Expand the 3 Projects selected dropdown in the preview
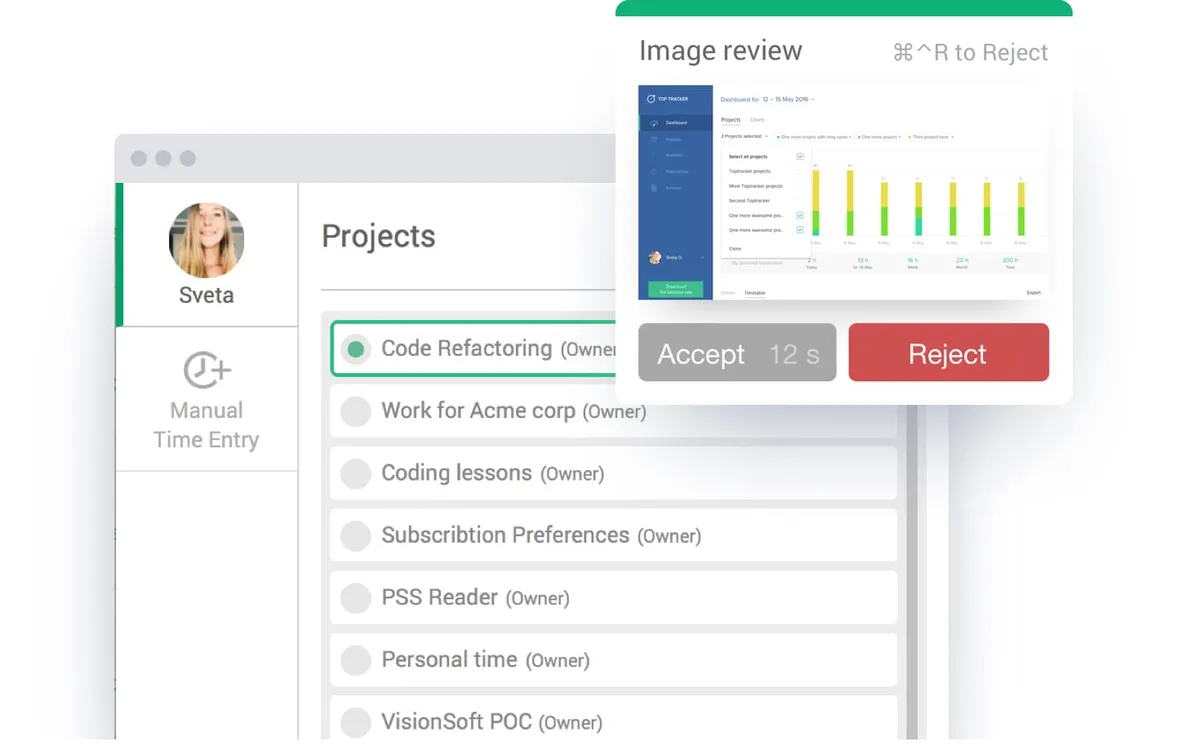The image size is (1200, 746). coord(744,136)
